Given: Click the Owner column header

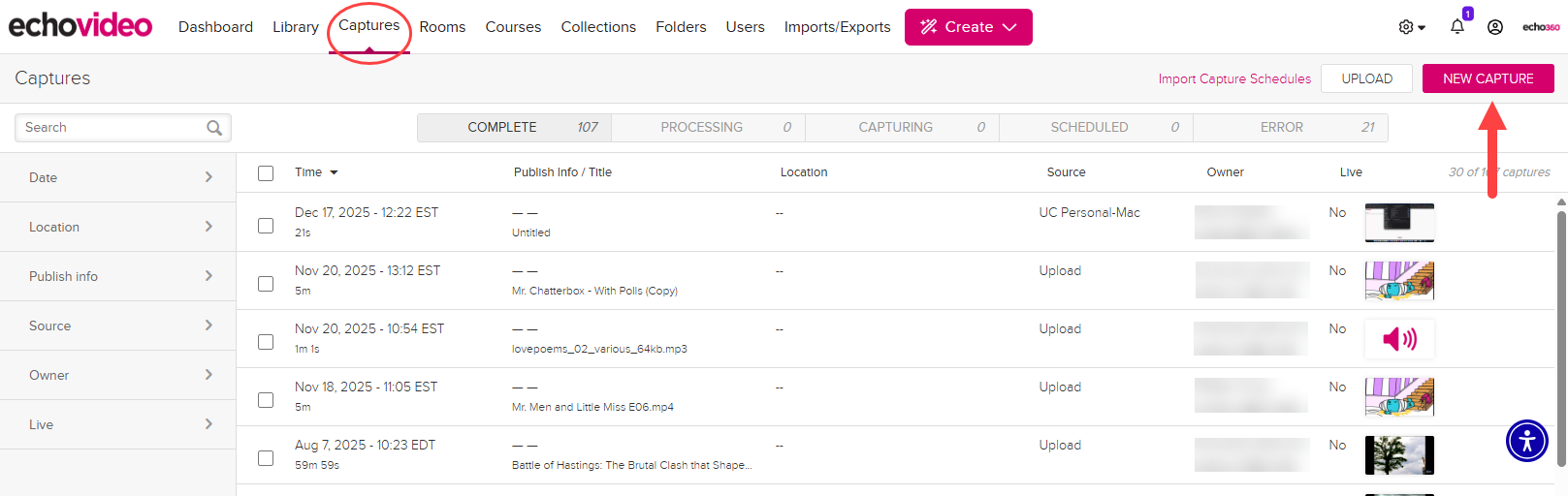Looking at the screenshot, I should (x=1225, y=172).
